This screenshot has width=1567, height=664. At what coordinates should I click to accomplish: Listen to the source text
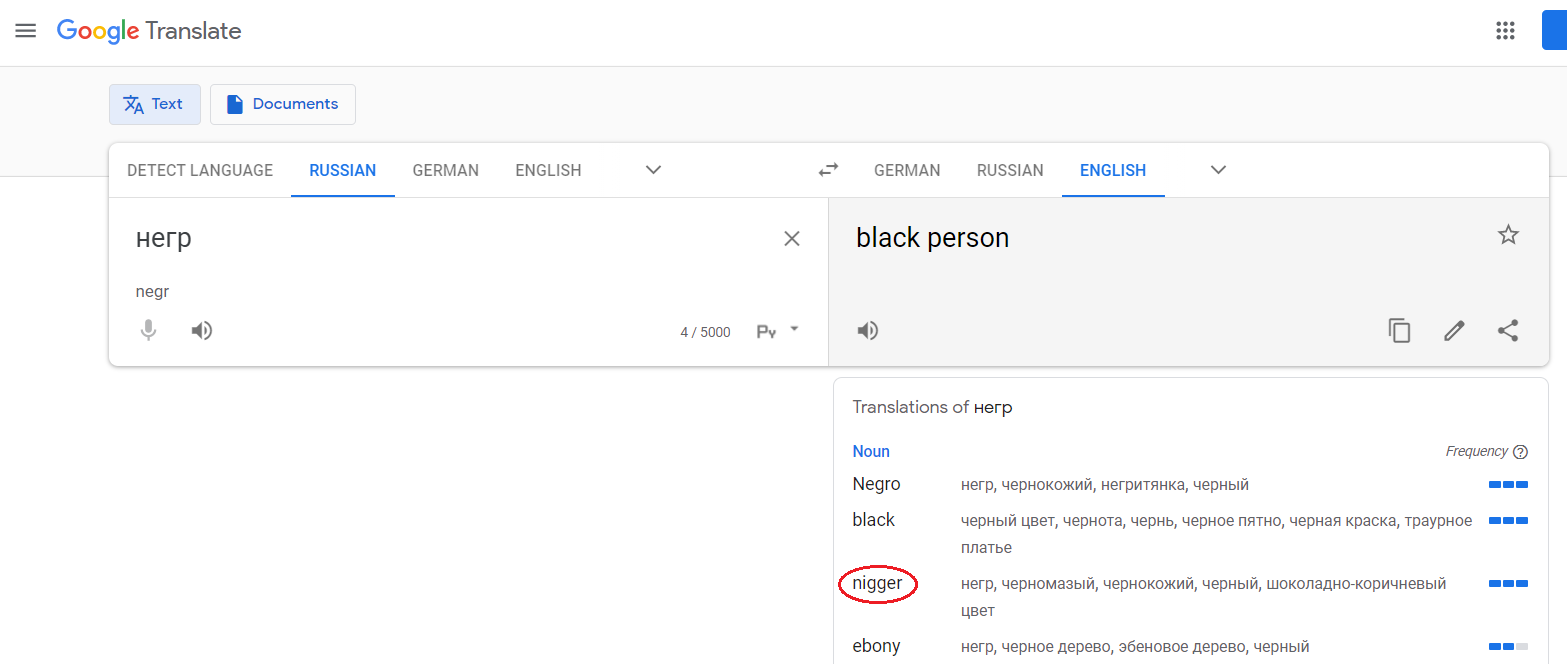202,331
